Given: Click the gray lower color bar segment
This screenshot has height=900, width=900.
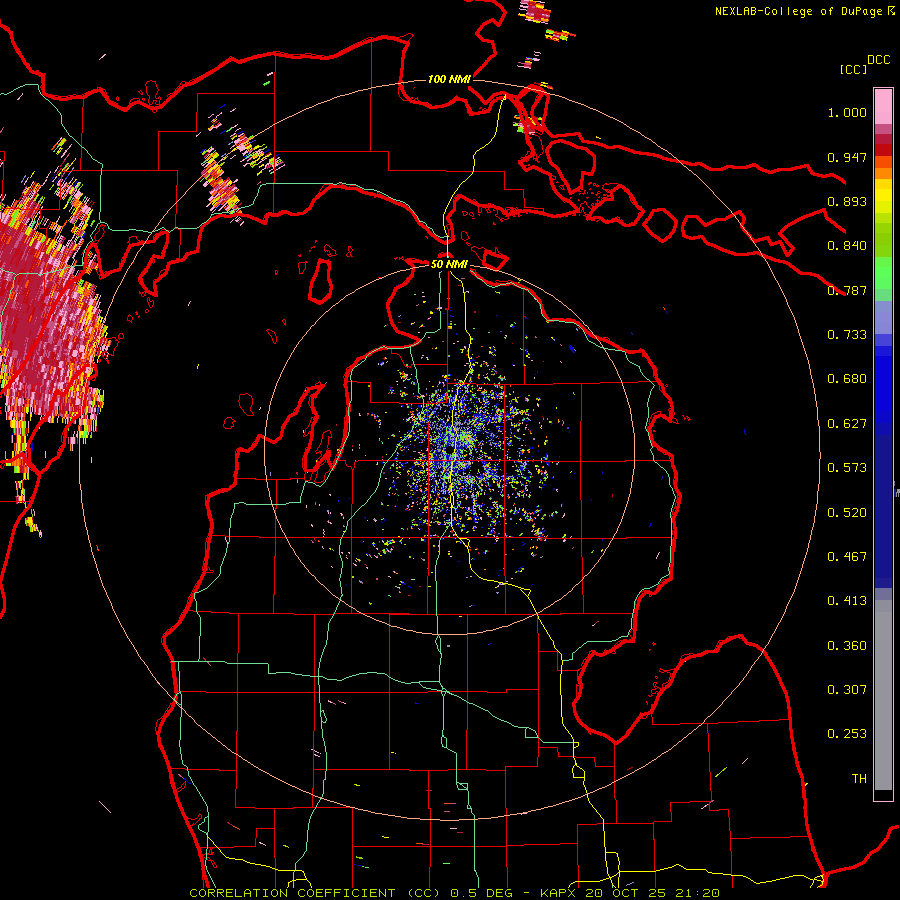Looking at the screenshot, I should tap(883, 695).
